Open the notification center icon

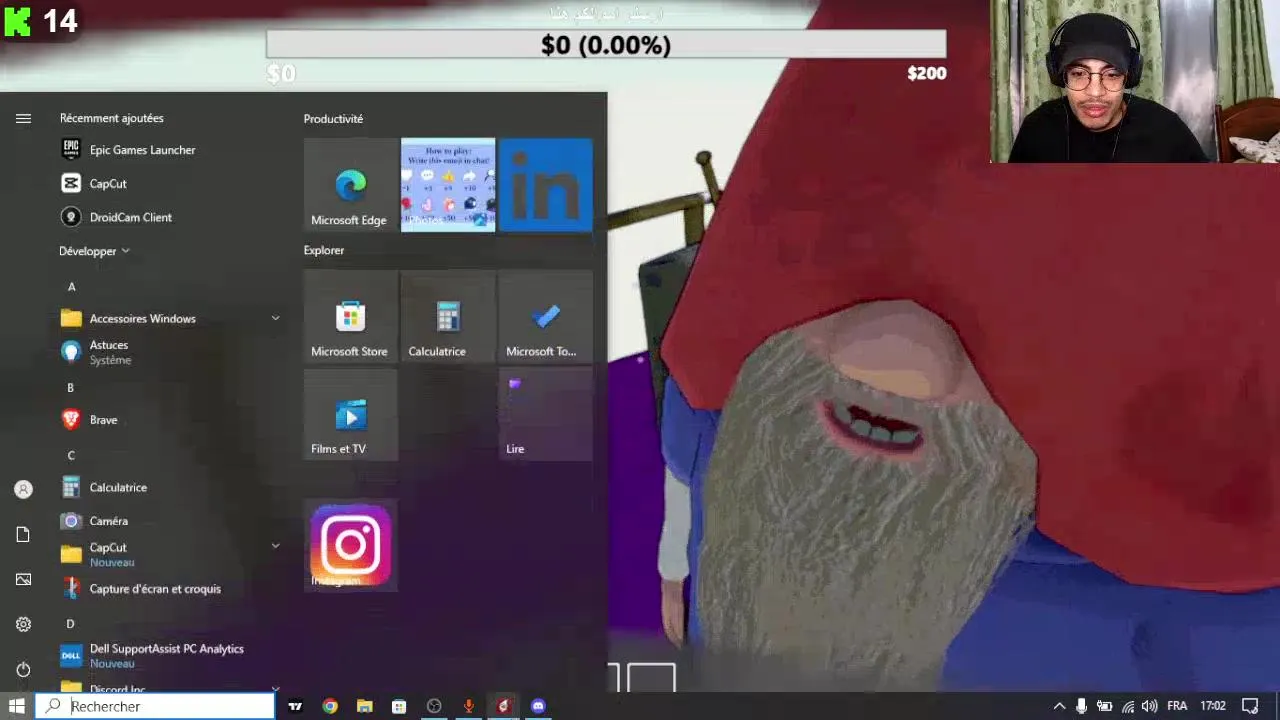pos(1250,706)
